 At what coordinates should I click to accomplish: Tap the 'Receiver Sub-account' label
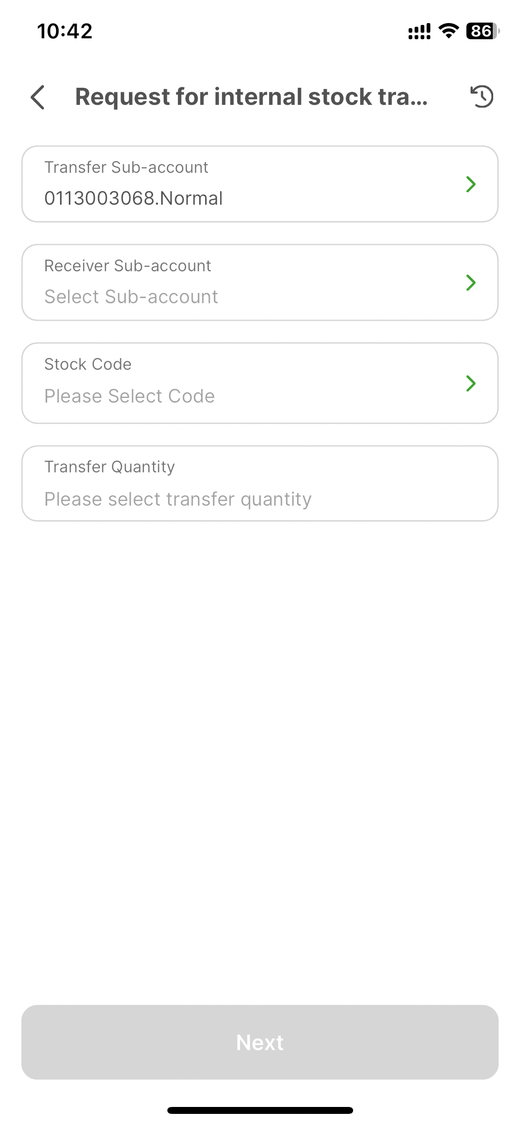(128, 265)
